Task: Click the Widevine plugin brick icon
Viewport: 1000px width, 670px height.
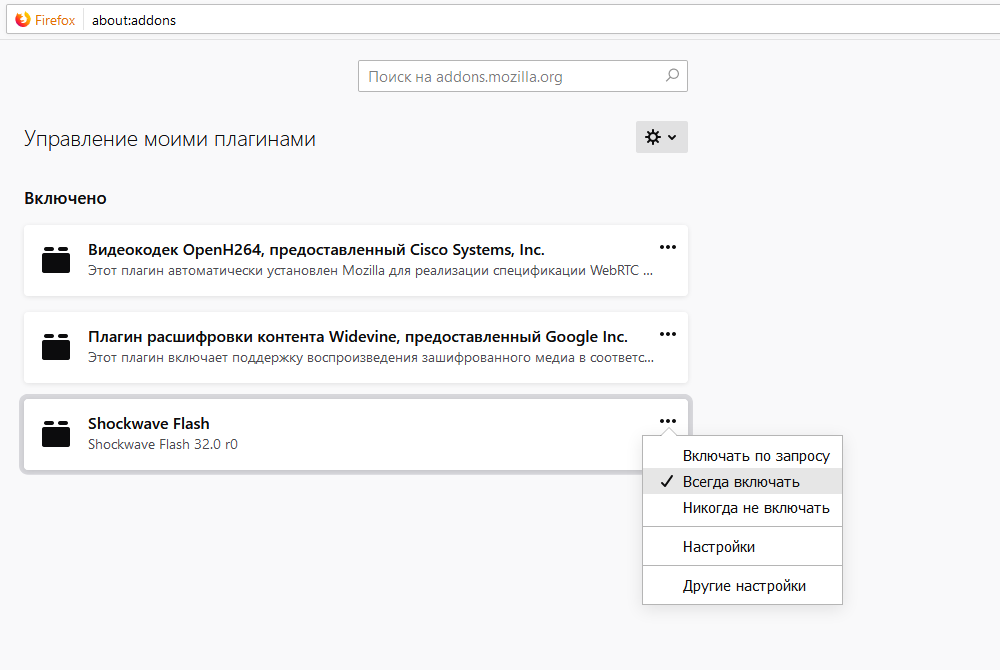Action: click(56, 347)
